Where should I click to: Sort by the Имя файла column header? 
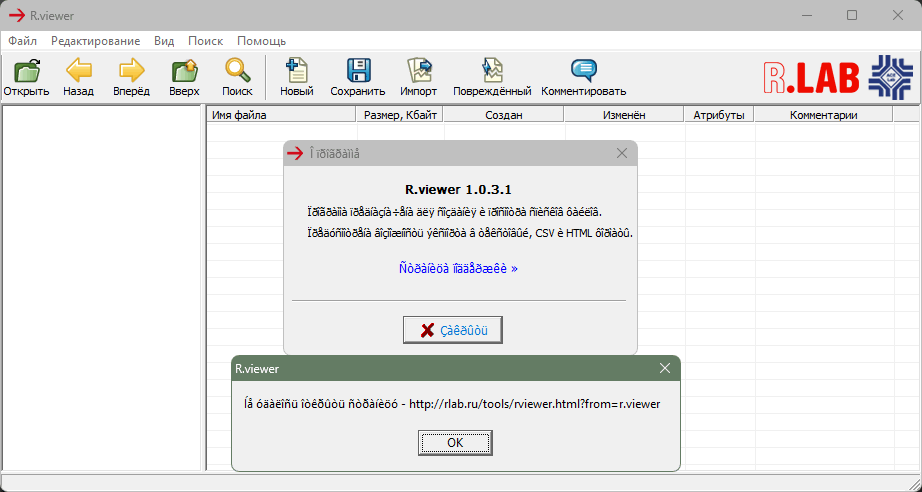[x=281, y=115]
